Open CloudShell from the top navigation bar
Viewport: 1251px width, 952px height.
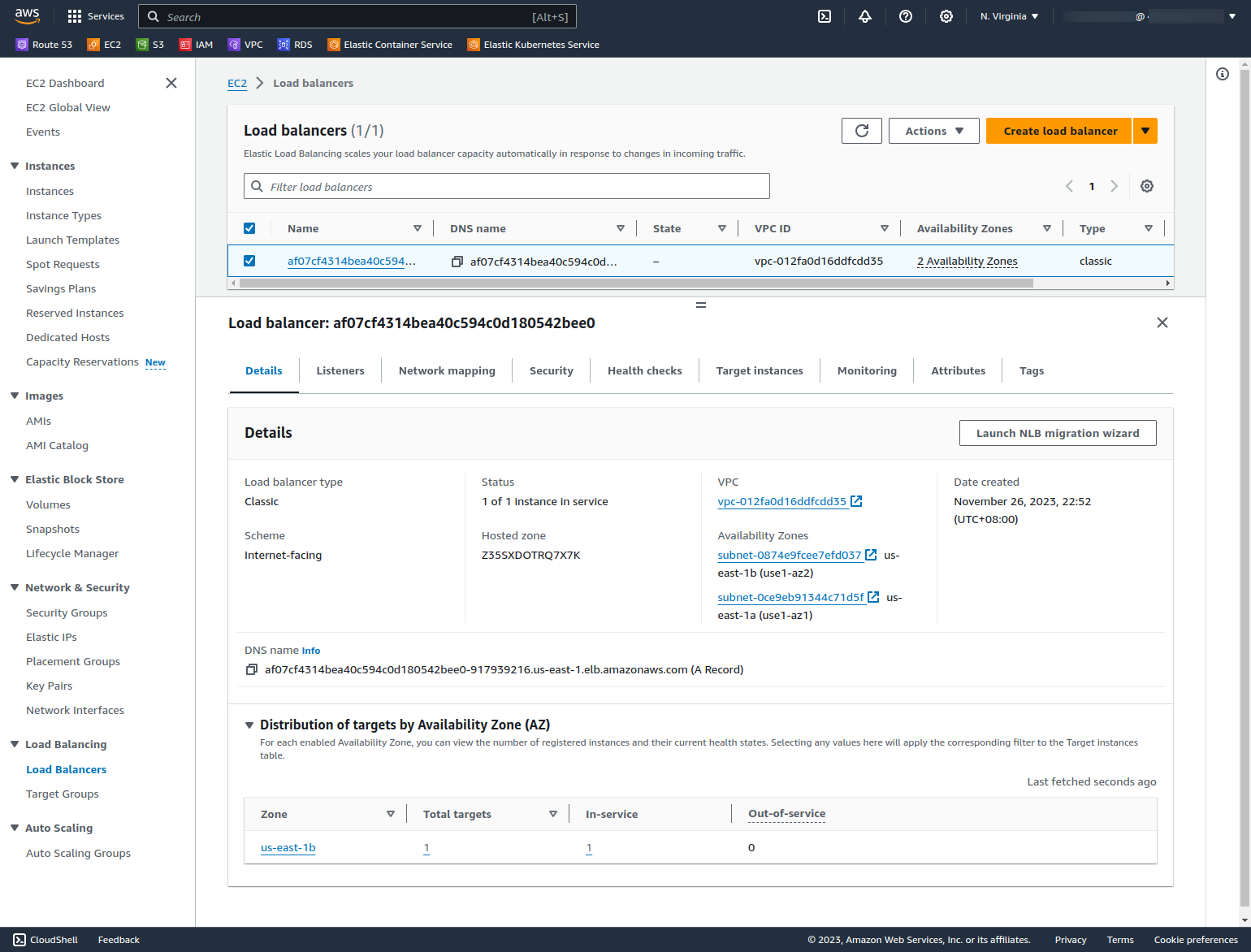click(x=825, y=16)
